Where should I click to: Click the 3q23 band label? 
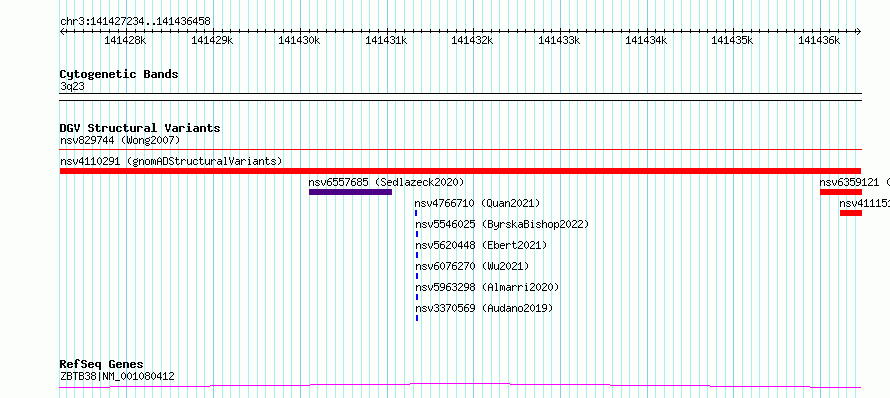coord(72,86)
